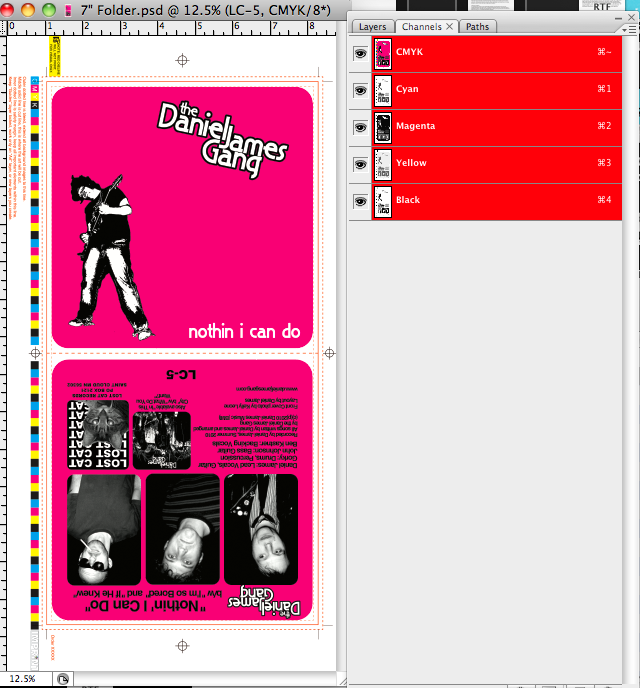
Task: Hide the Magenta channel eye icon
Action: pyautogui.click(x=359, y=127)
